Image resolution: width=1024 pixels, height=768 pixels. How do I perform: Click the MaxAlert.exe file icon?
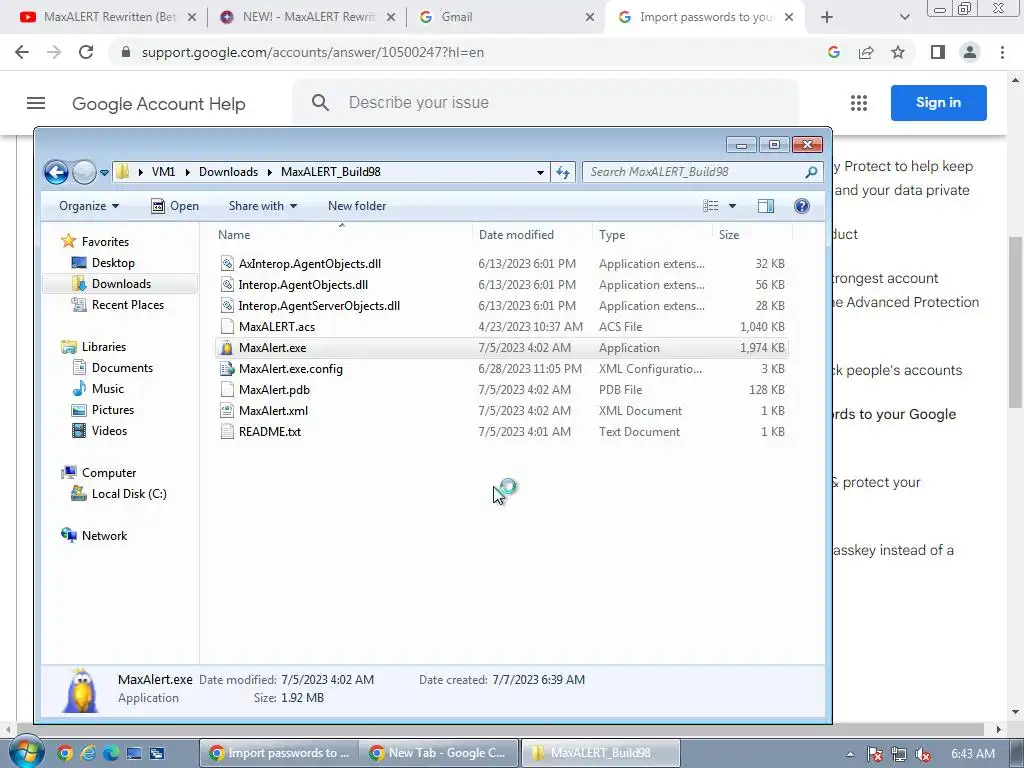[x=227, y=347]
